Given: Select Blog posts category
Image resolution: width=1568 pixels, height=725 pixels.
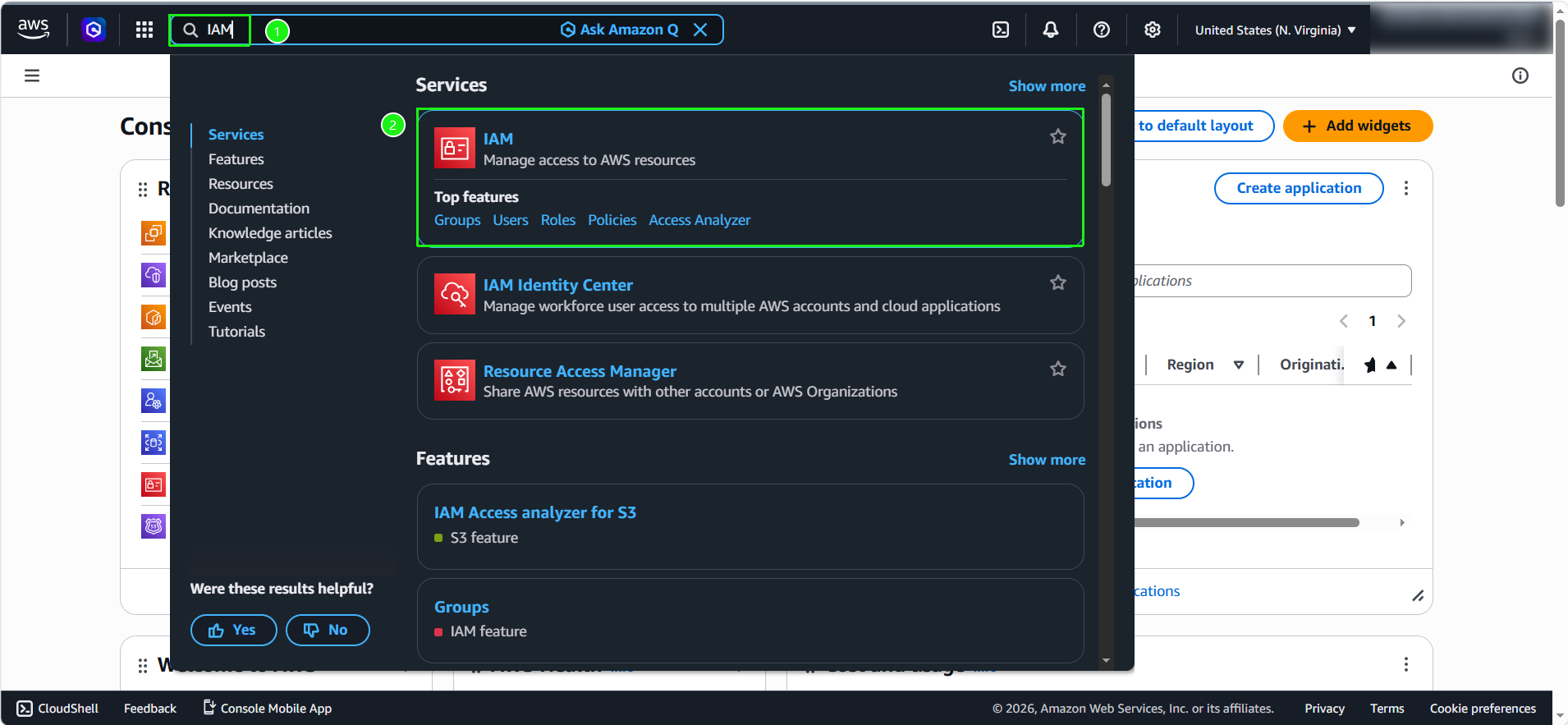Looking at the screenshot, I should pyautogui.click(x=242, y=282).
